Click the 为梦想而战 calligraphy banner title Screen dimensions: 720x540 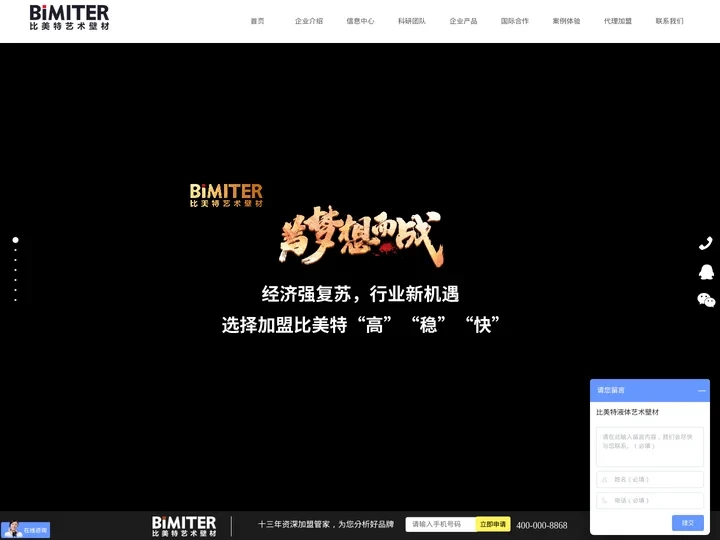(361, 237)
